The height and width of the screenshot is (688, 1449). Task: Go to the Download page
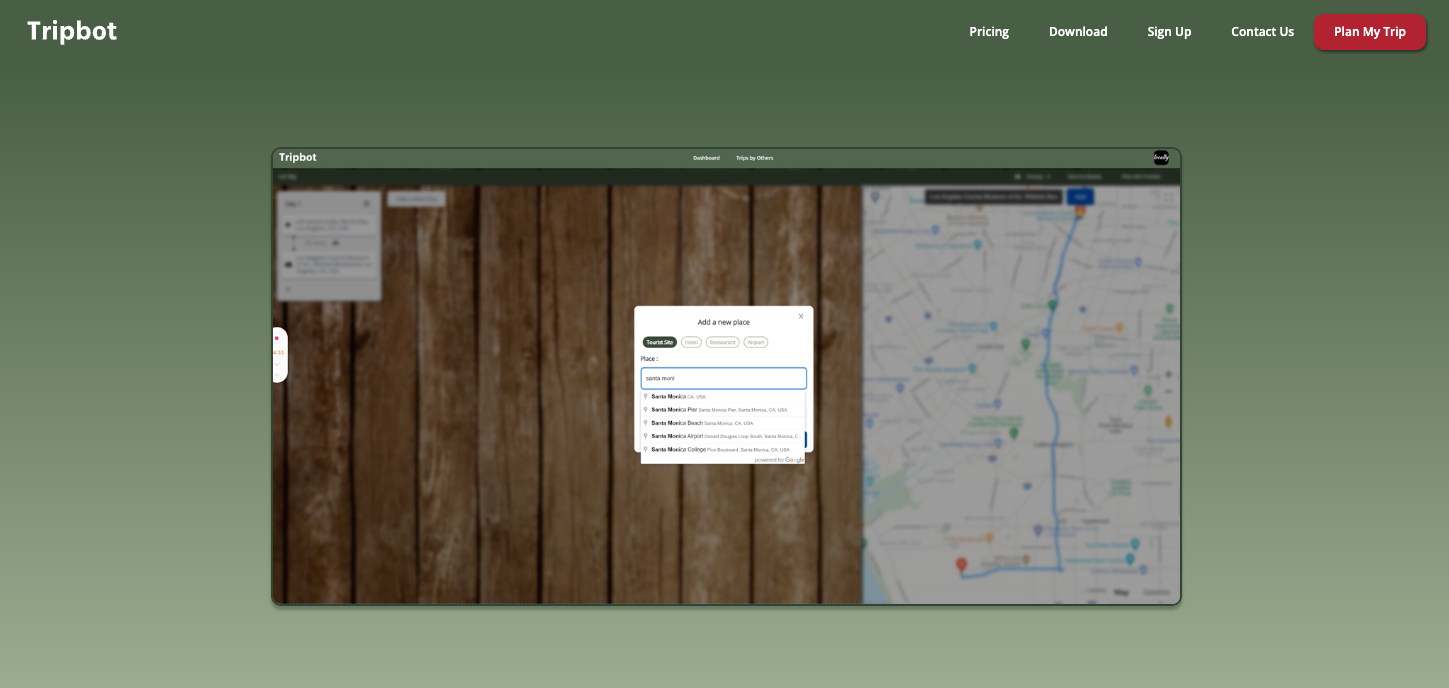(x=1078, y=31)
